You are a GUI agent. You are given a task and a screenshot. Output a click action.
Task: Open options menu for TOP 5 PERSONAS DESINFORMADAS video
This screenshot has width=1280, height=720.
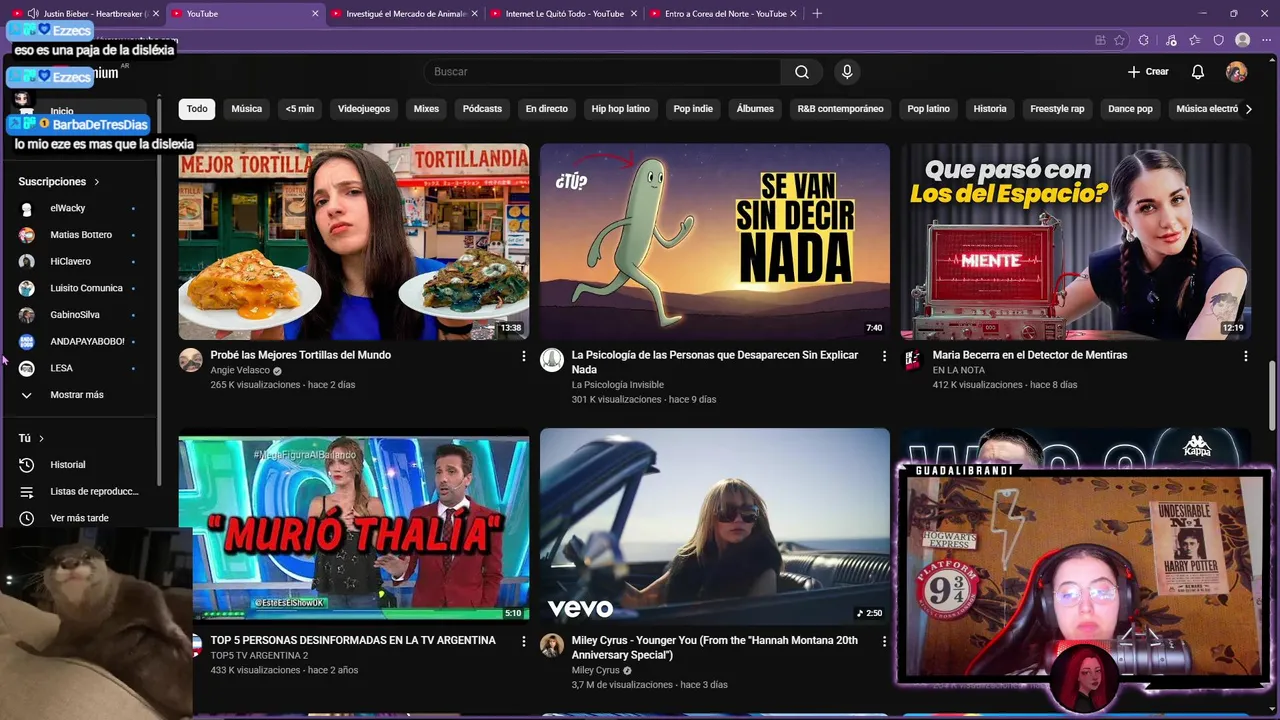pyautogui.click(x=523, y=641)
